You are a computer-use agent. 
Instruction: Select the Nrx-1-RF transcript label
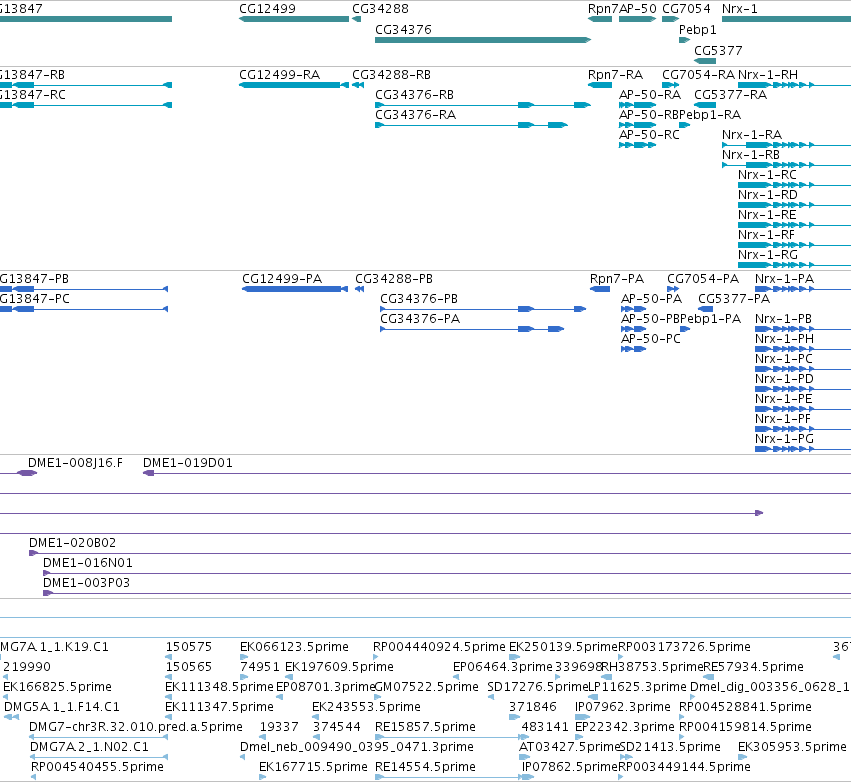coord(766,235)
